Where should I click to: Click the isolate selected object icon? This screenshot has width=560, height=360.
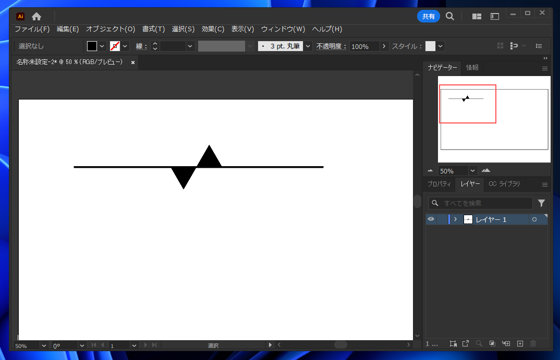coord(500,46)
